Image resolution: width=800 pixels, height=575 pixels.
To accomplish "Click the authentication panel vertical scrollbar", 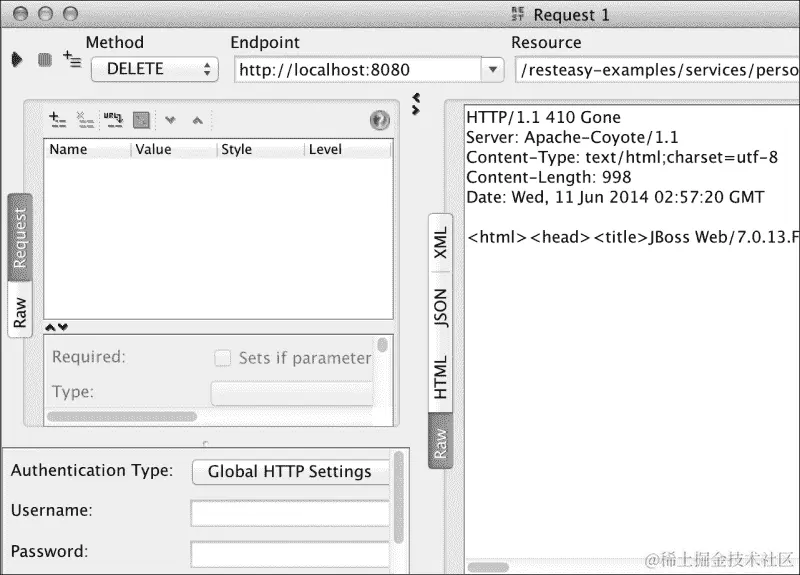I will tap(398, 497).
